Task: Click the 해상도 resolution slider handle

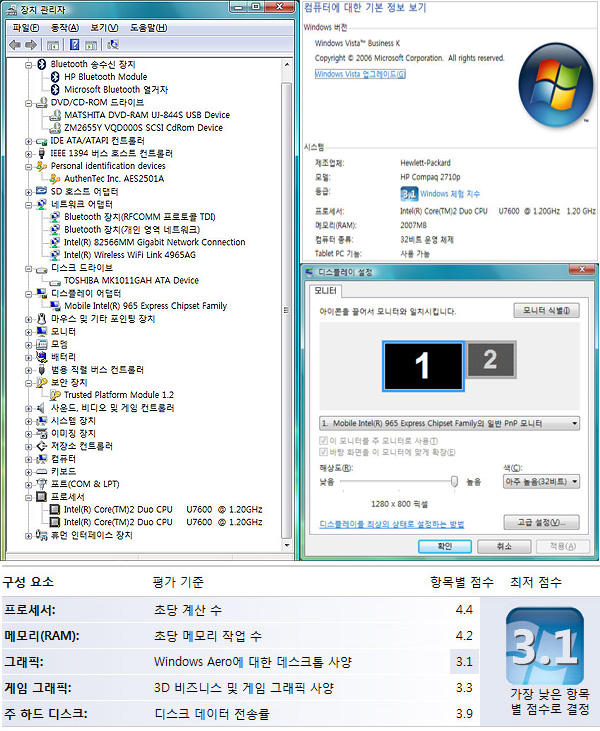Action: tap(455, 482)
